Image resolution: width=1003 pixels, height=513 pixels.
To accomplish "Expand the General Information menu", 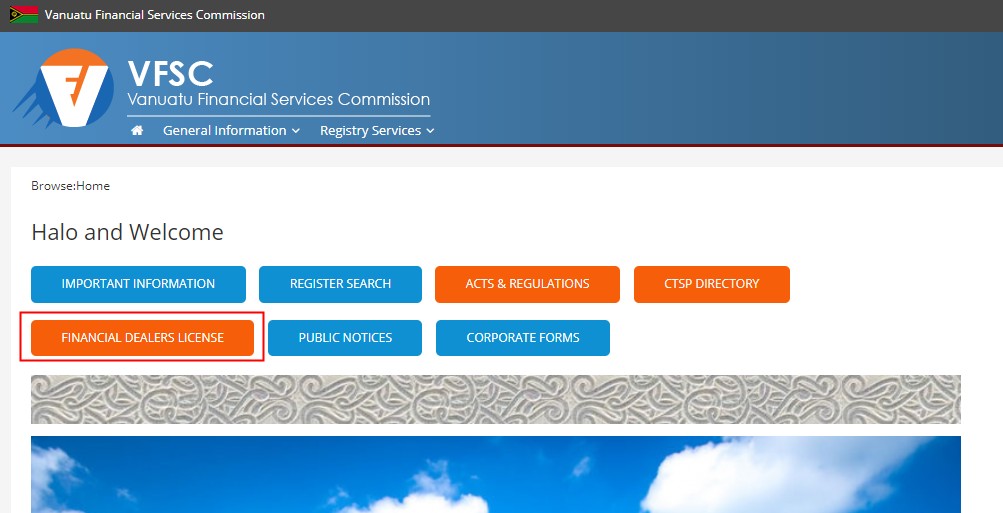I will [231, 130].
